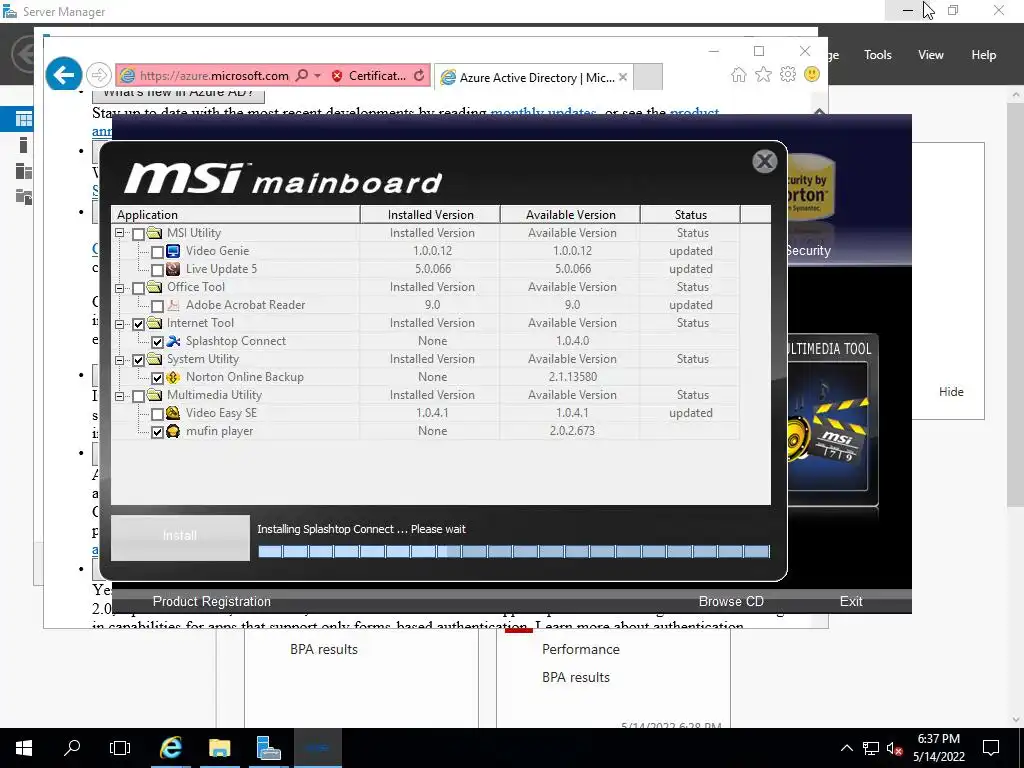Image resolution: width=1024 pixels, height=768 pixels.
Task: Collapse the Office Tool tree group
Action: (x=120, y=287)
